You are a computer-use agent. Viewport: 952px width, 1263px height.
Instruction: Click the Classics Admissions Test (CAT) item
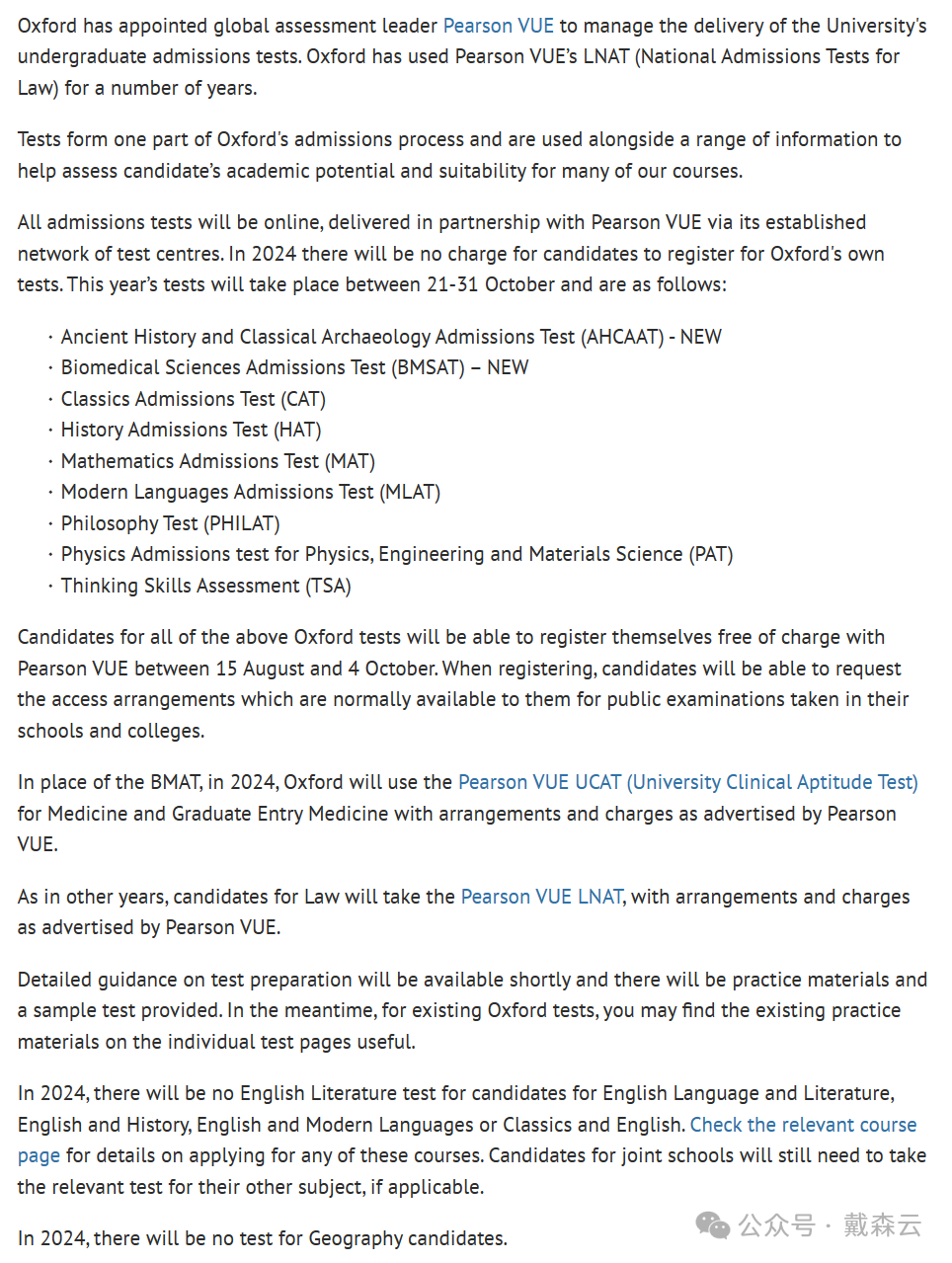[194, 399]
